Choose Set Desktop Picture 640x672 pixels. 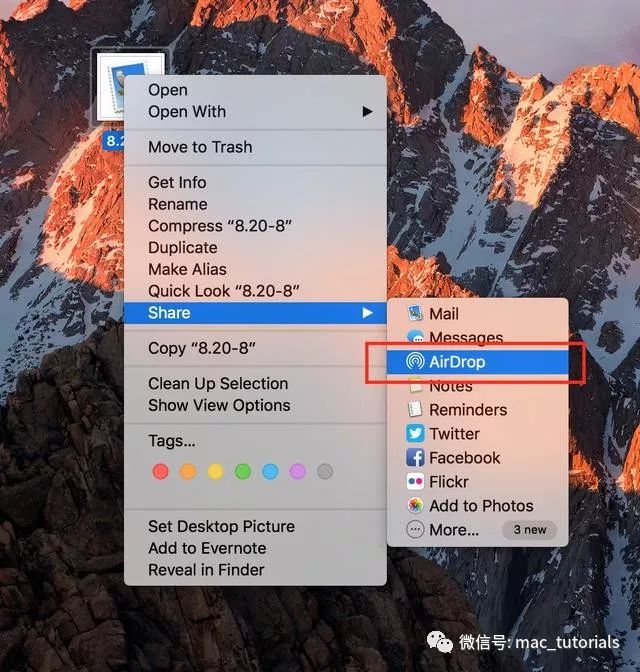(x=221, y=526)
